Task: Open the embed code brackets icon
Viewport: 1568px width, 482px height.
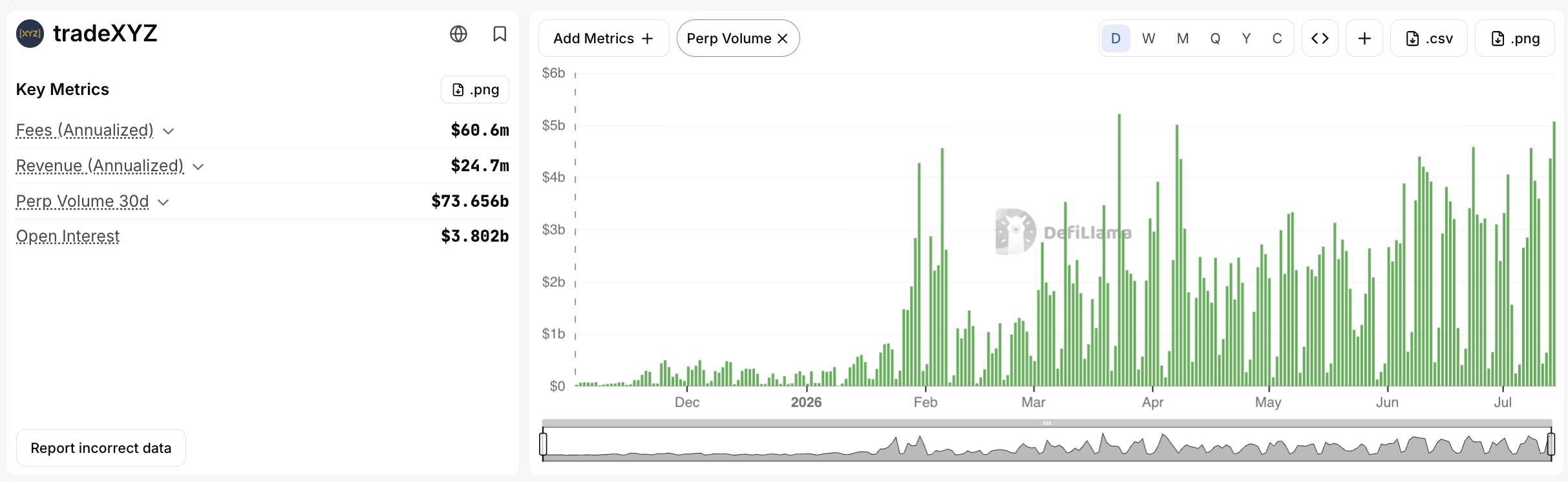Action: (x=1320, y=38)
